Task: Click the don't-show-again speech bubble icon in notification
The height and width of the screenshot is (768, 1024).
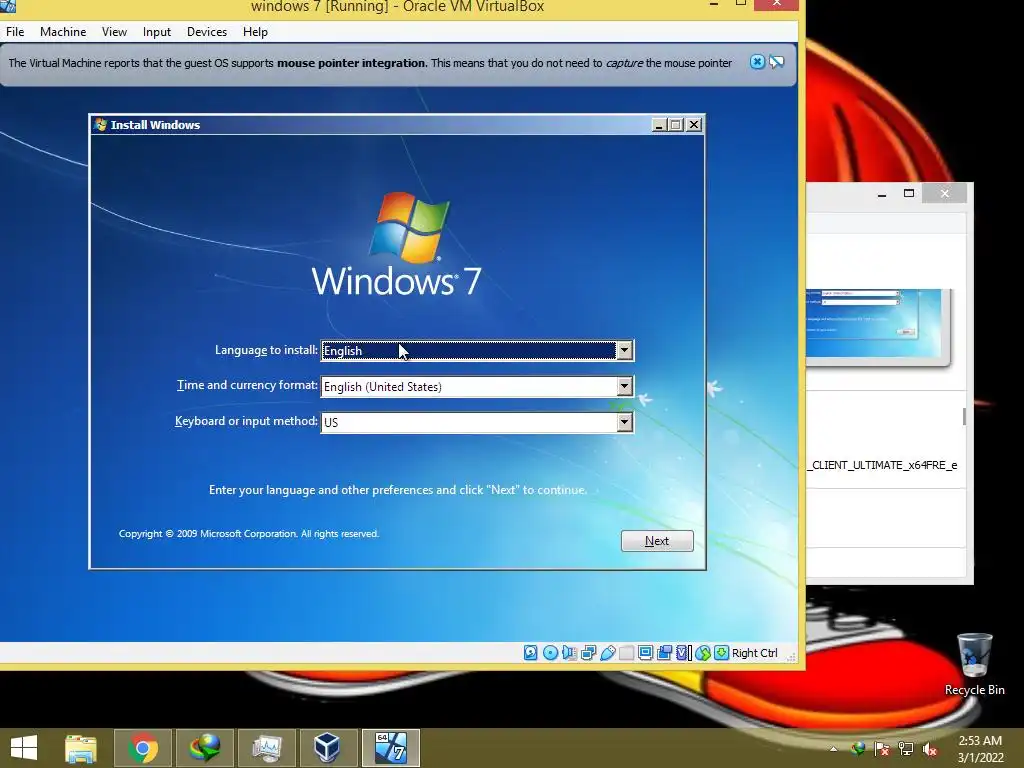Action: tap(776, 62)
